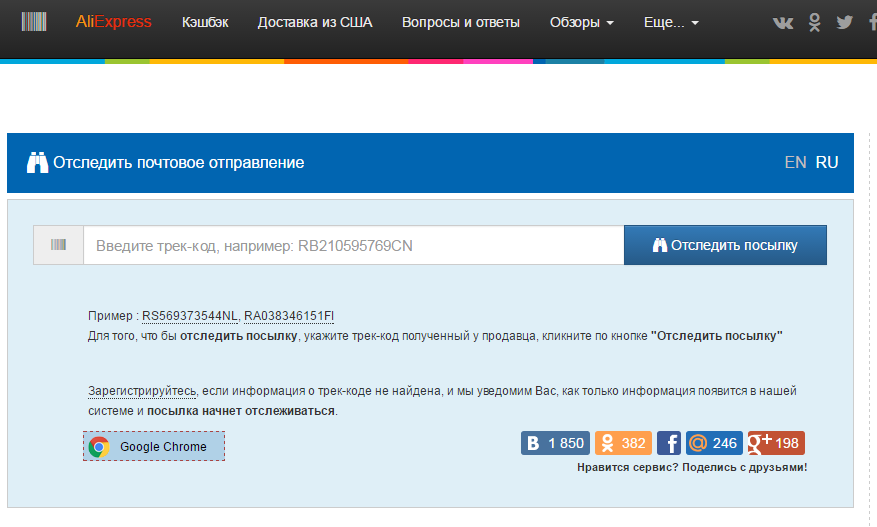Expand the Еще... dropdown menu

coord(671,22)
